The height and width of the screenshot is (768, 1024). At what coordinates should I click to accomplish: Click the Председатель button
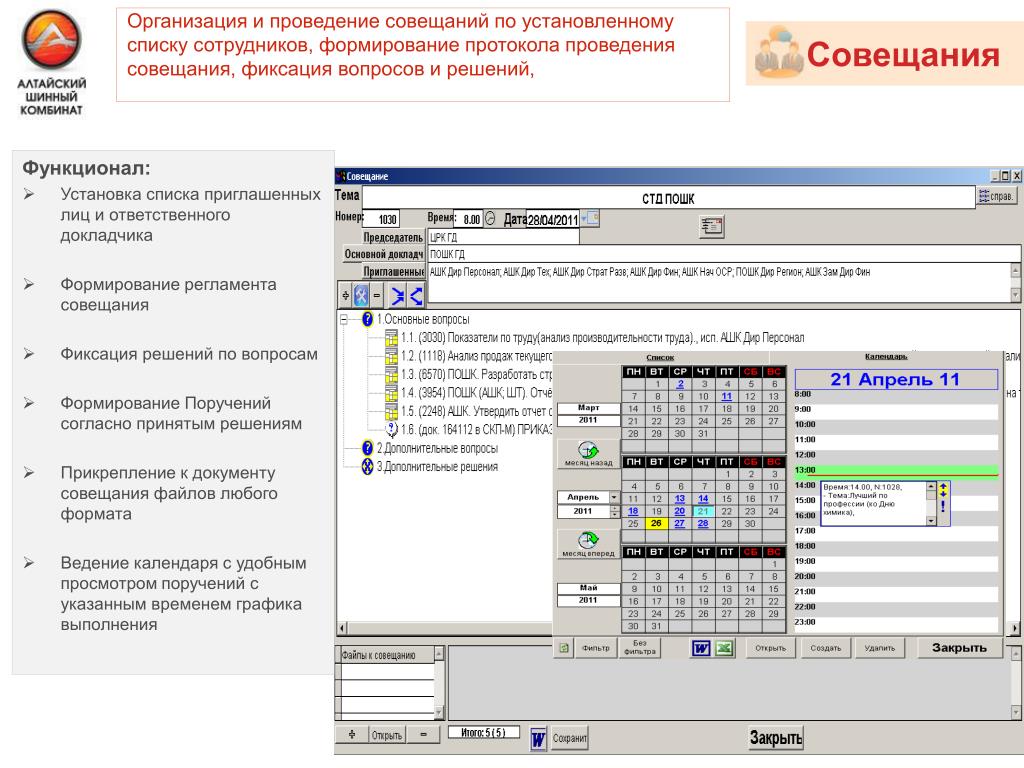click(393, 238)
